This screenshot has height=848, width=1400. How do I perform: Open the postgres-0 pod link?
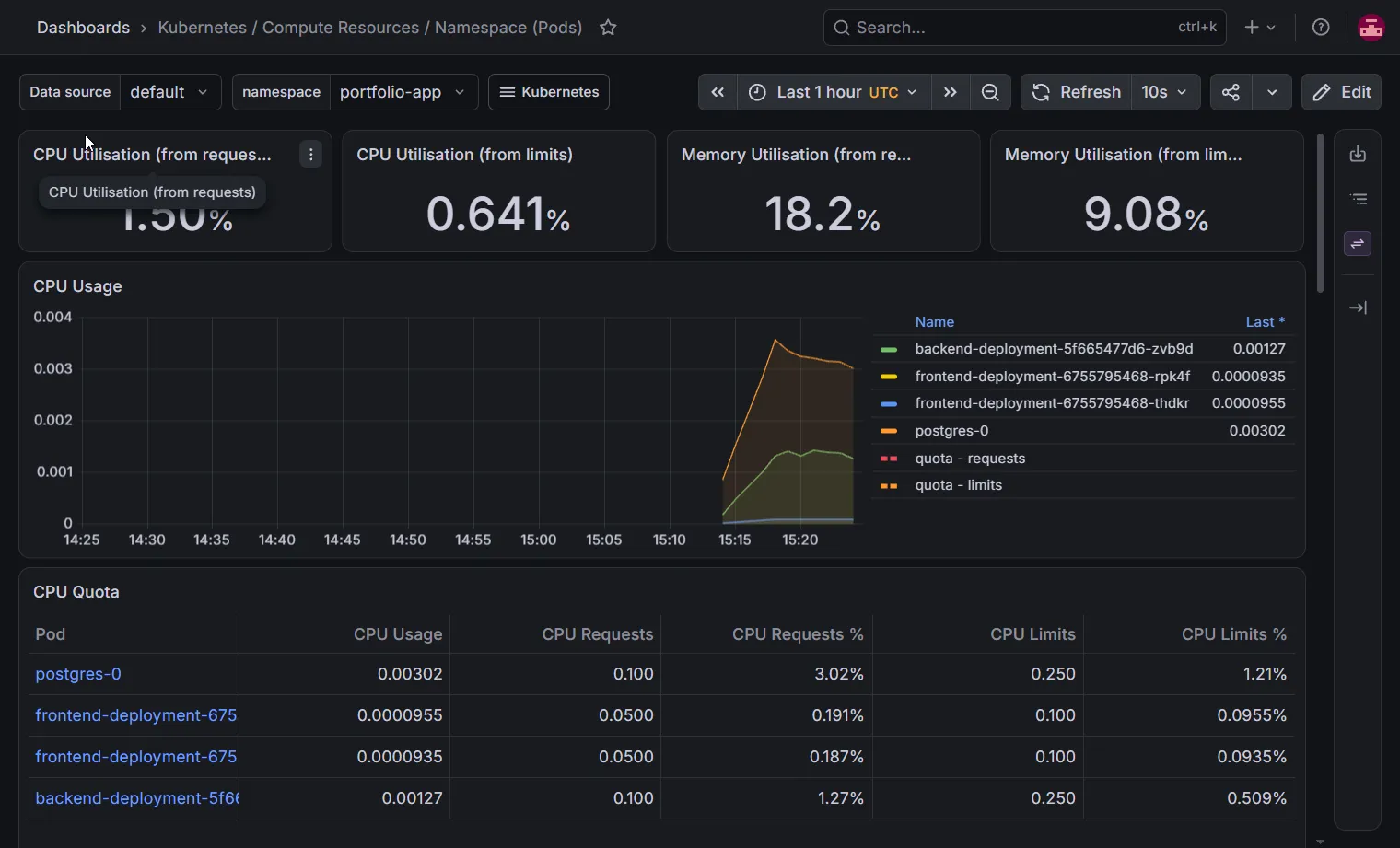[78, 674]
